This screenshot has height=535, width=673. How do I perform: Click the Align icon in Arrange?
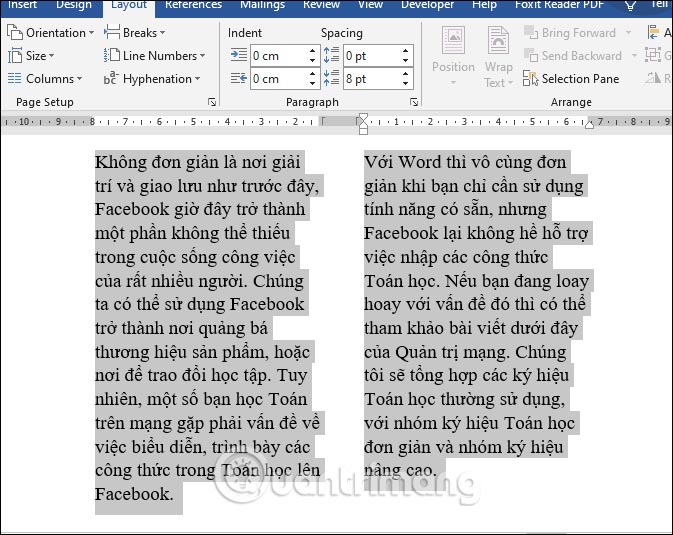pos(653,33)
